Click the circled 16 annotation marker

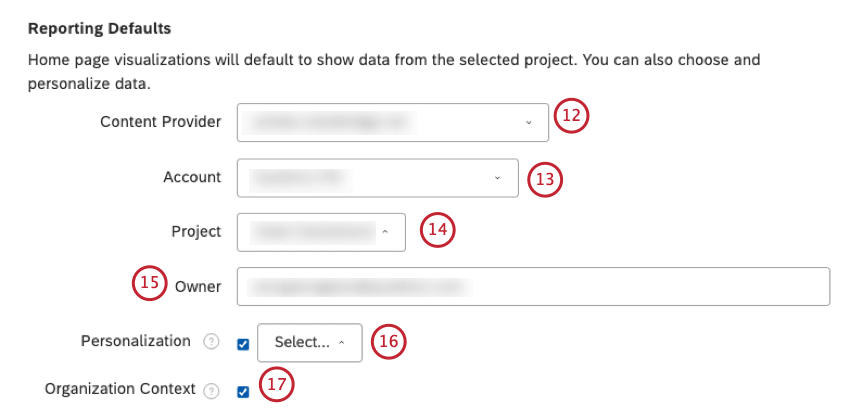pos(389,341)
